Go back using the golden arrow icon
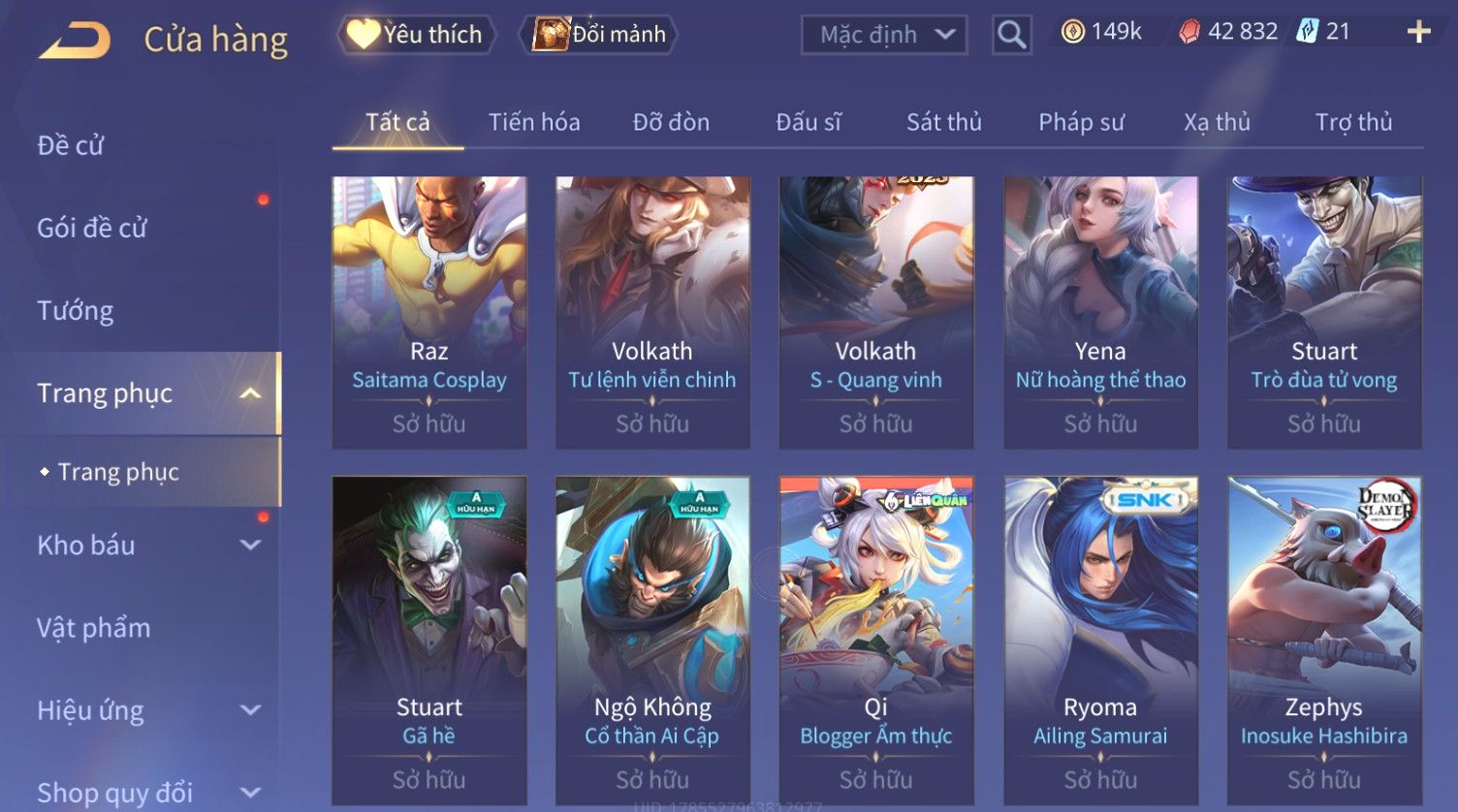Viewport: 1458px width, 812px height. 75,42
